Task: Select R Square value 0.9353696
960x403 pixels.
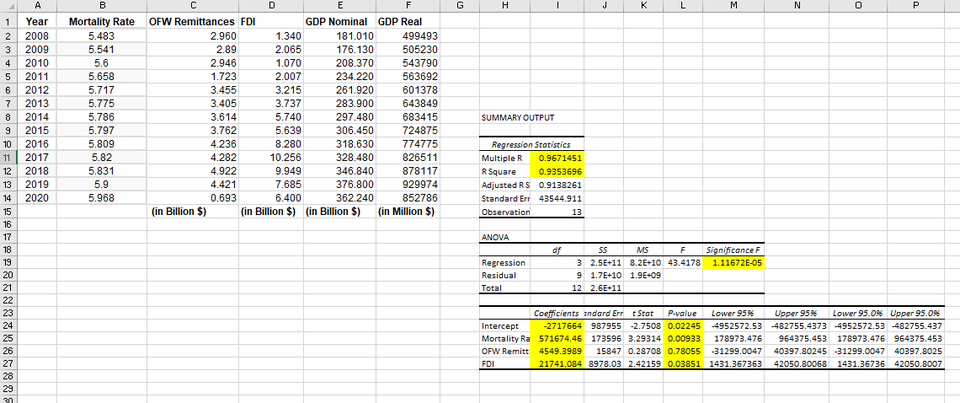Action: click(557, 171)
